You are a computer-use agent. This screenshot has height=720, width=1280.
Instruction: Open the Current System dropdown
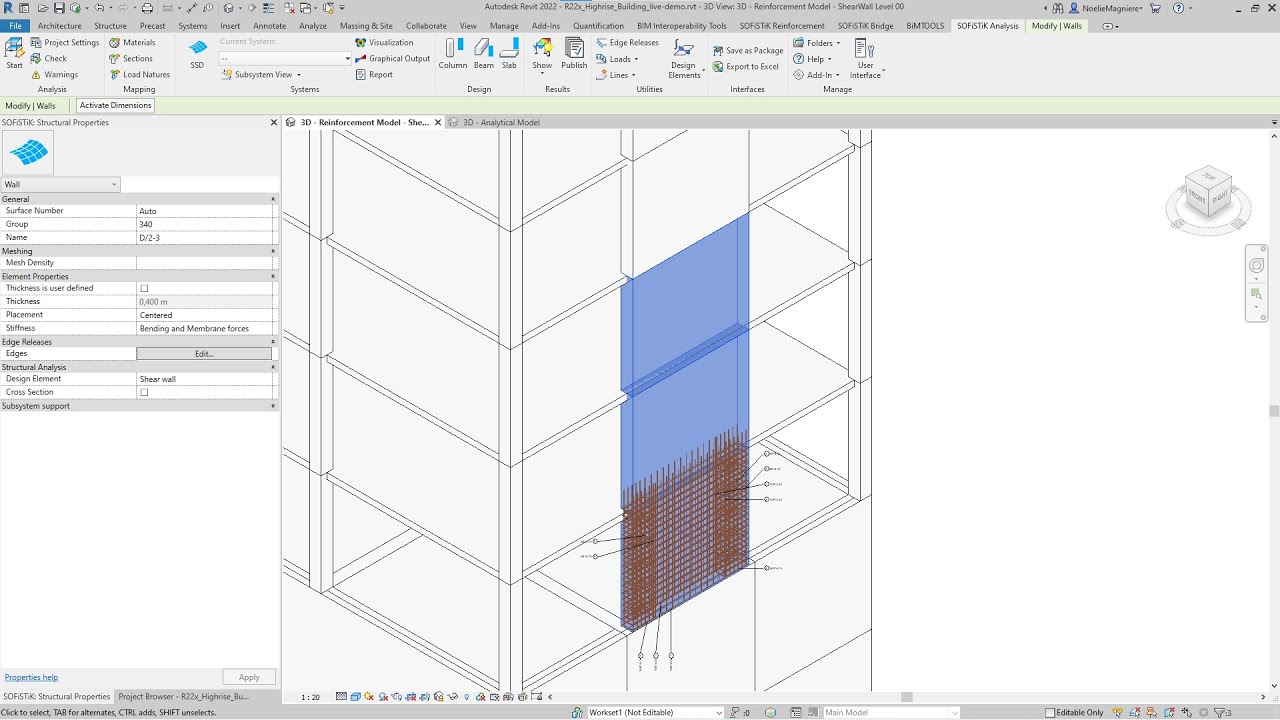[x=285, y=59]
